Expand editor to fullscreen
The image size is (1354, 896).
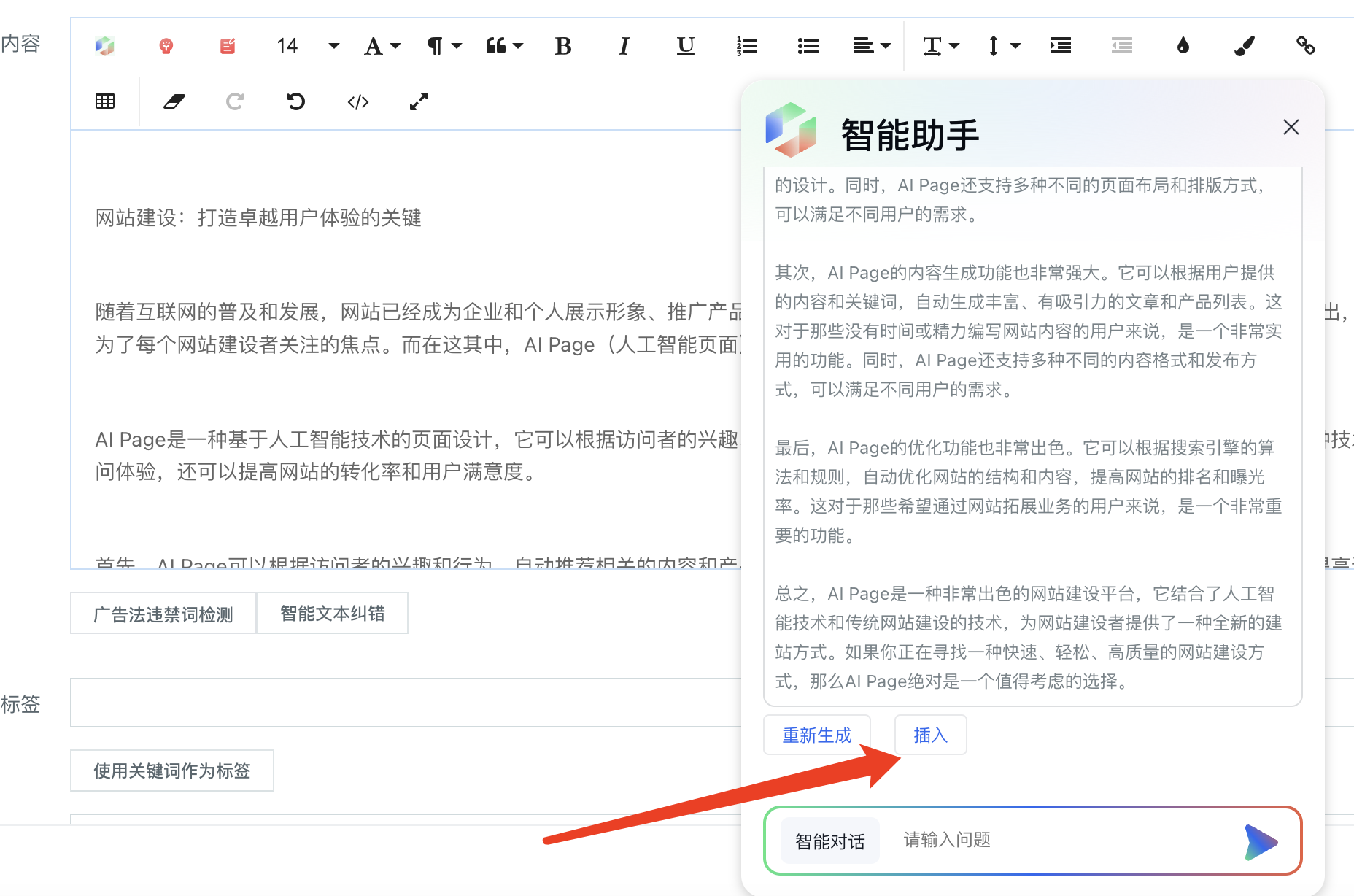click(419, 101)
